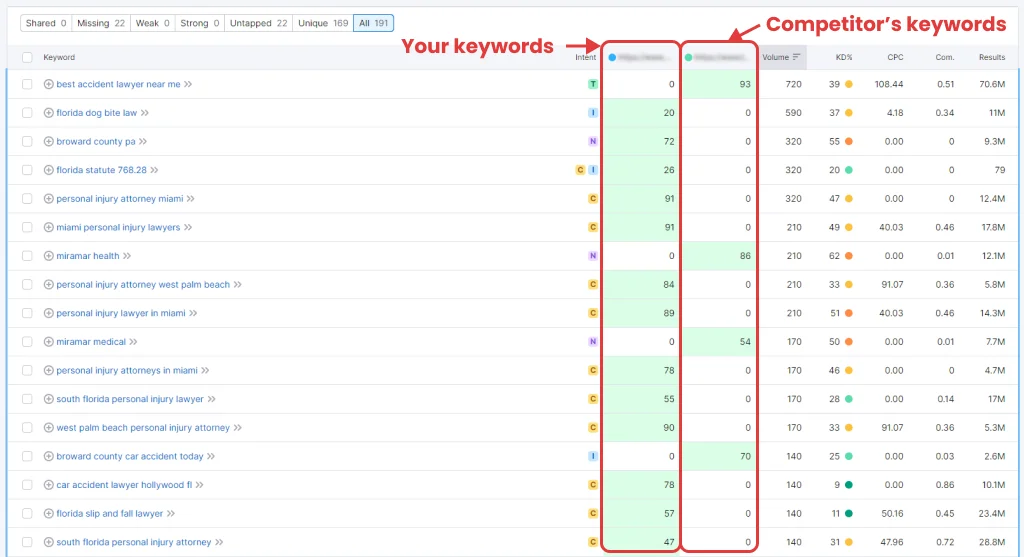The height and width of the screenshot is (557, 1024).
Task: Expand chevrons after 'personal injury attorney west palm beach'
Action: click(x=238, y=285)
